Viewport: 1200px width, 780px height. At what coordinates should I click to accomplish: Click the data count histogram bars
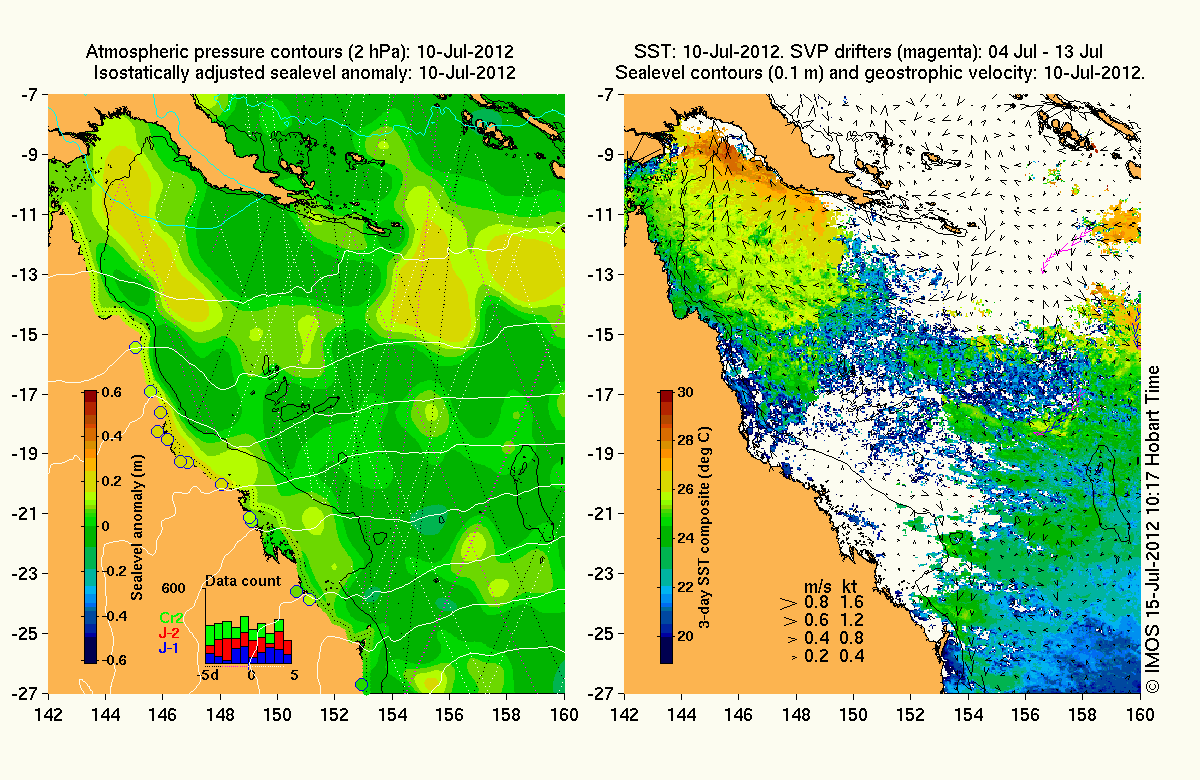coord(250,640)
